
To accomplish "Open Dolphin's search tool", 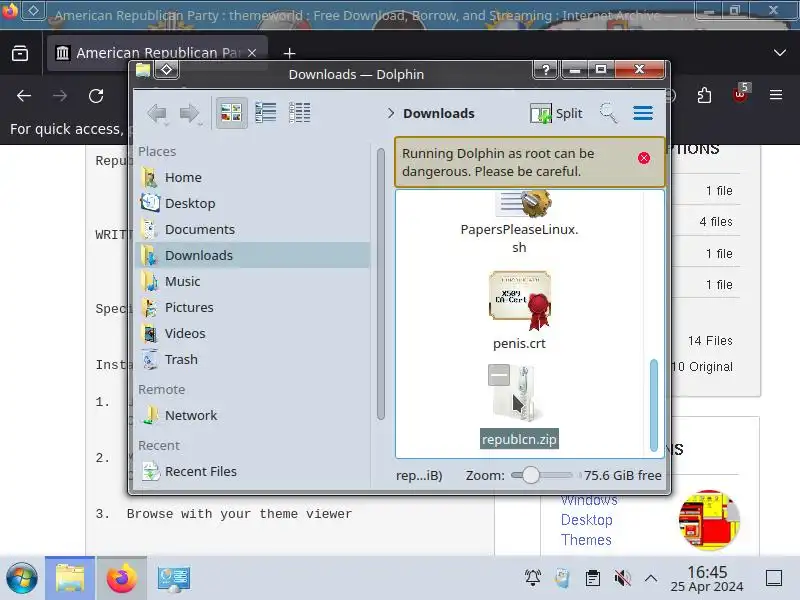I will point(608,113).
